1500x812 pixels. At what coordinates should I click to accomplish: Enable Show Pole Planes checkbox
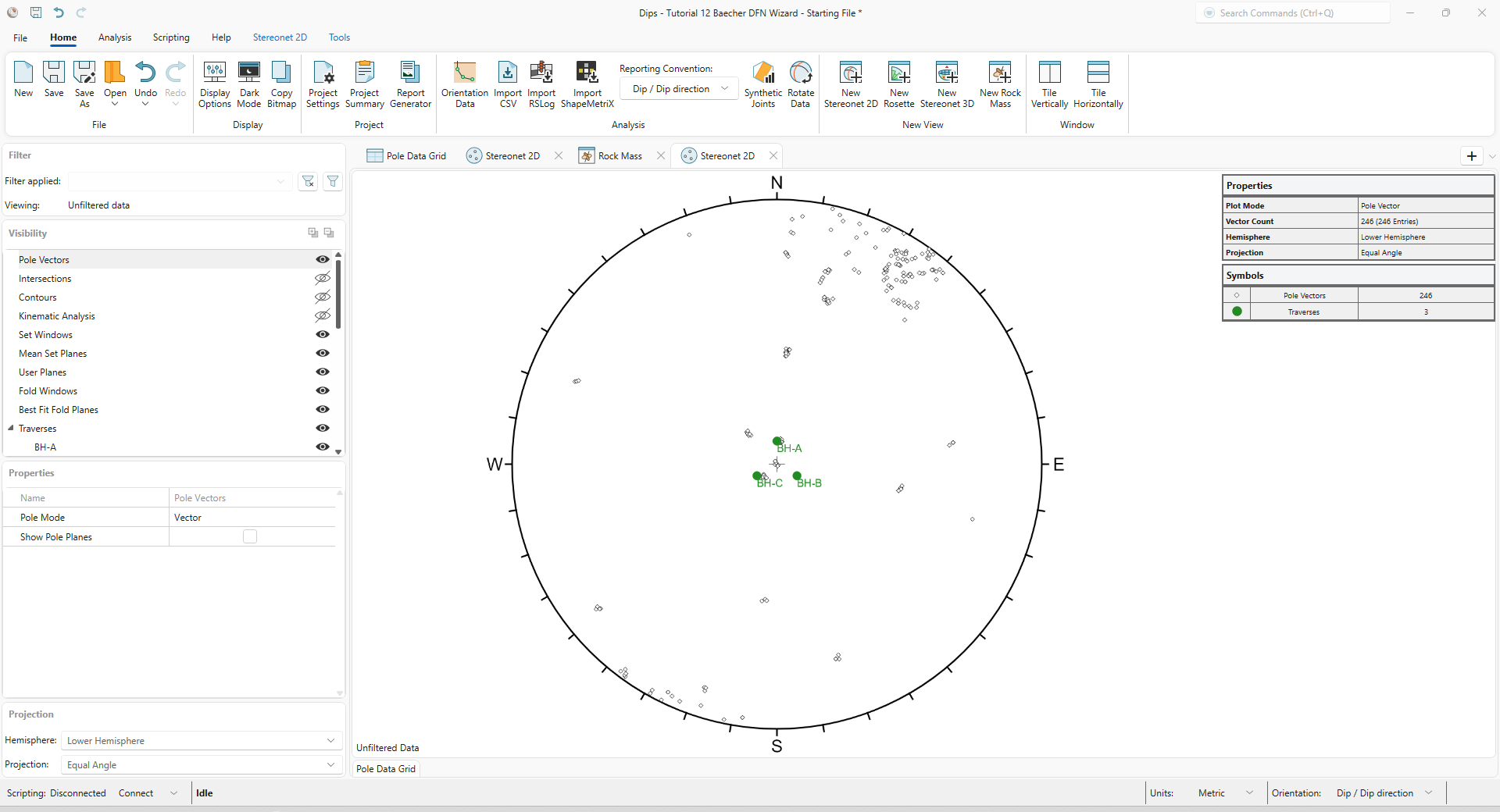(250, 536)
